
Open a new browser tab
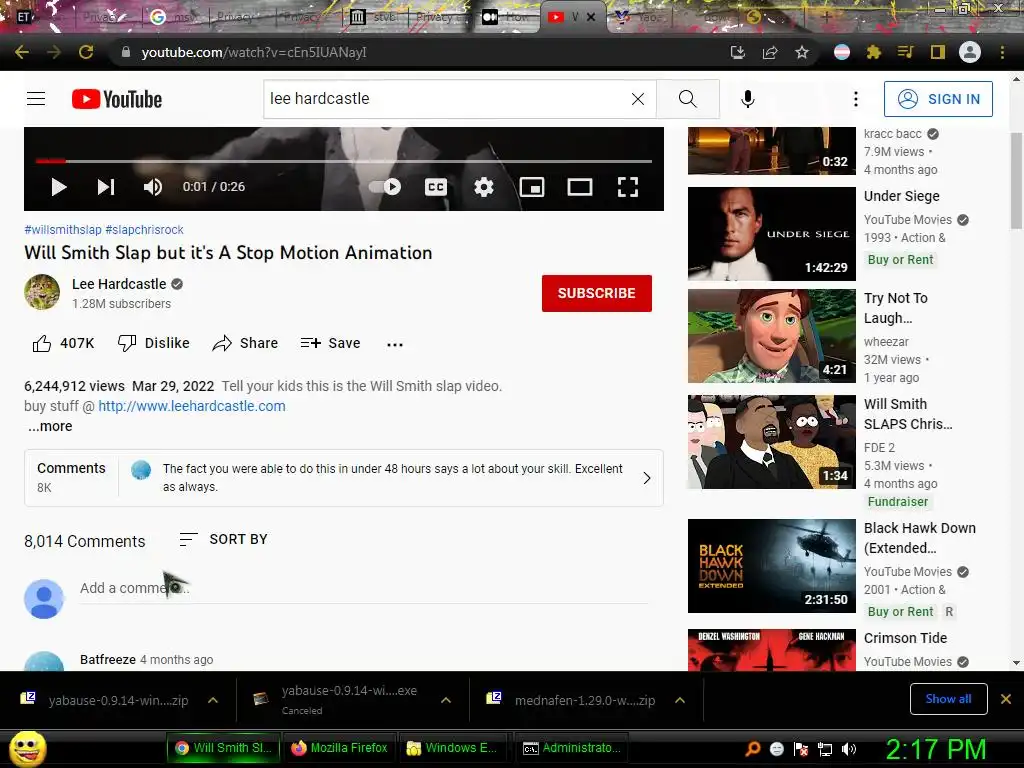tap(826, 18)
